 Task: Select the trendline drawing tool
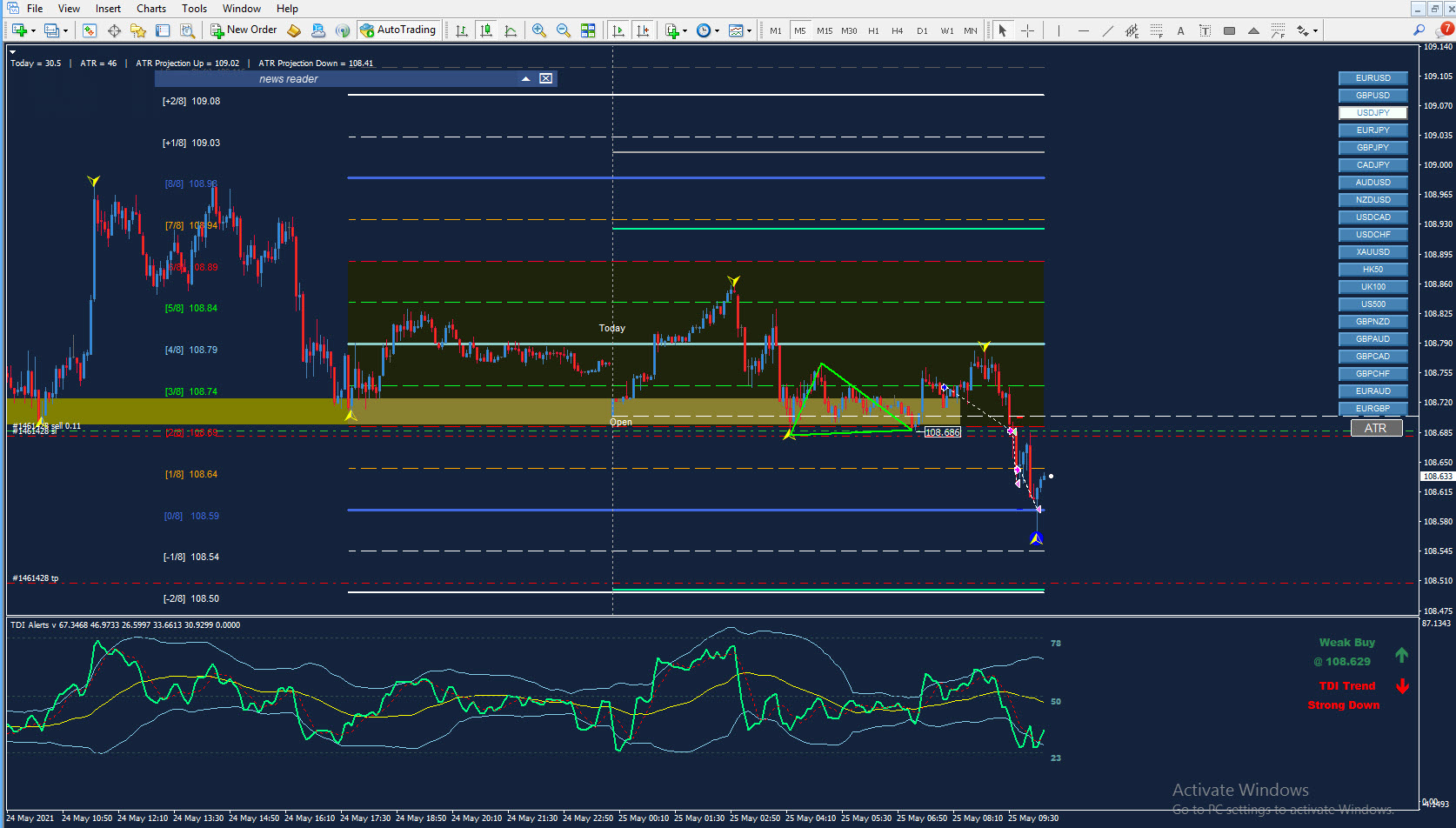tap(1107, 30)
